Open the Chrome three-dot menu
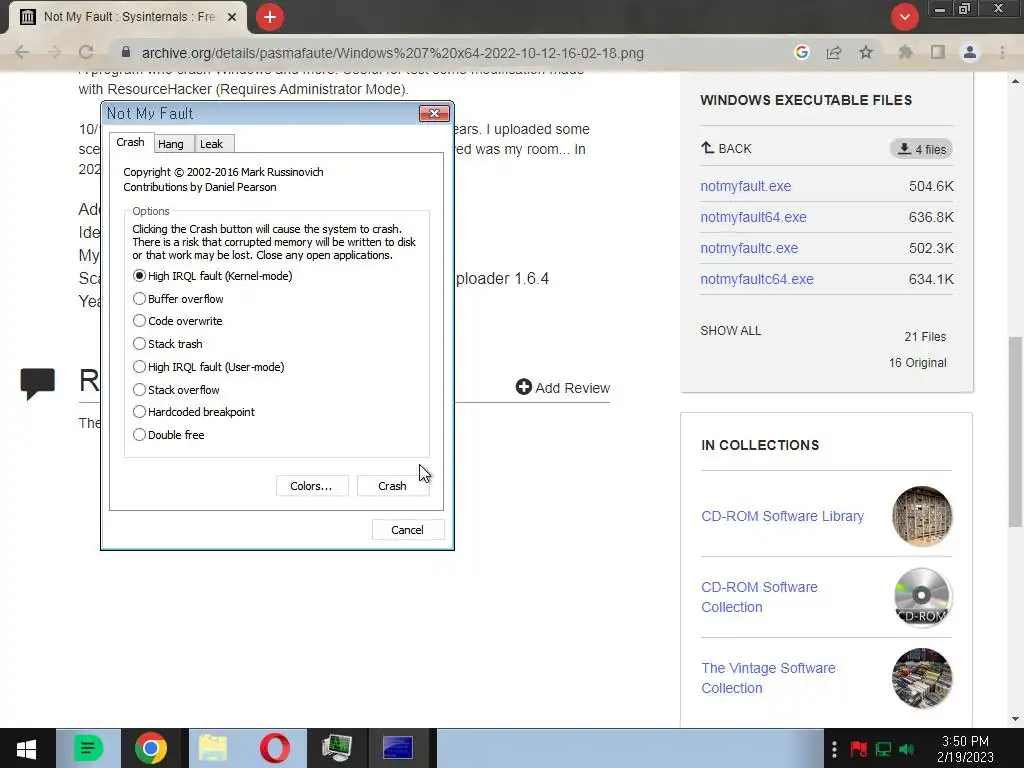 pos(1002,52)
